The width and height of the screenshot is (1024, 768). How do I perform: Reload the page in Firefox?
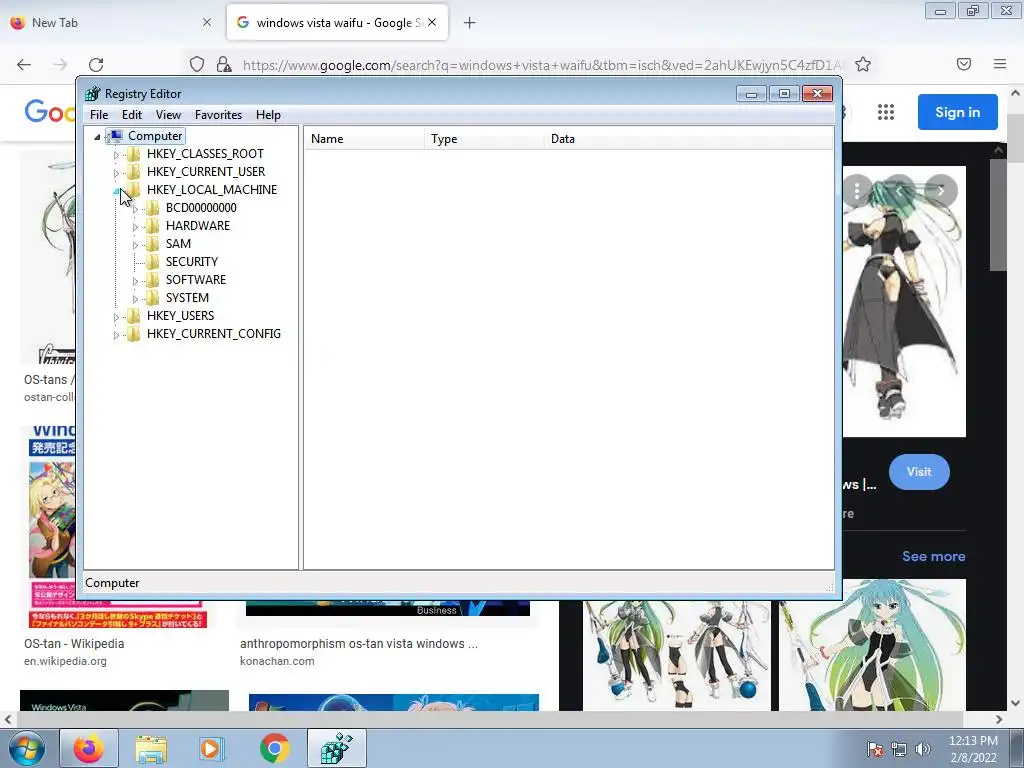click(x=96, y=64)
